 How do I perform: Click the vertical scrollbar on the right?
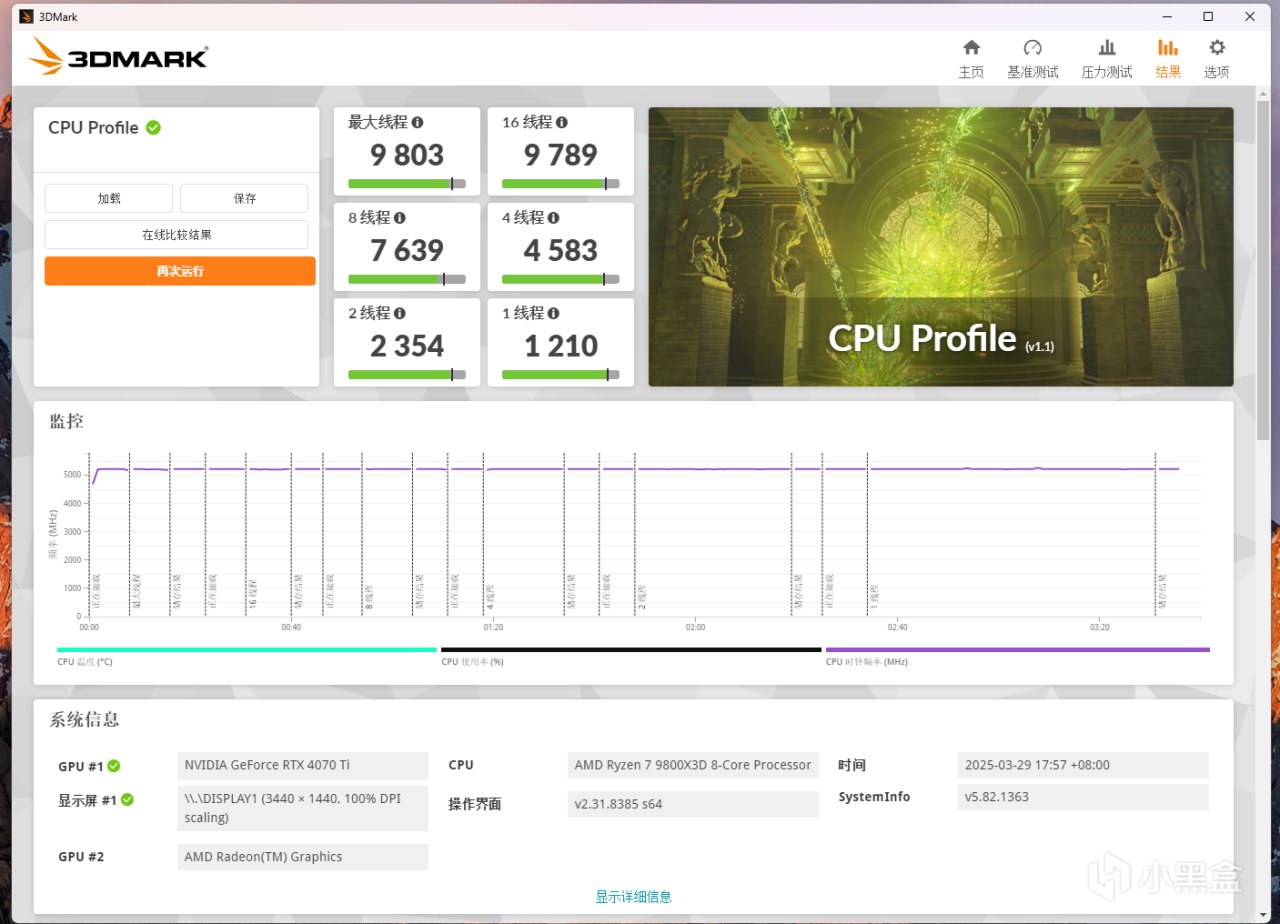tap(1262, 270)
